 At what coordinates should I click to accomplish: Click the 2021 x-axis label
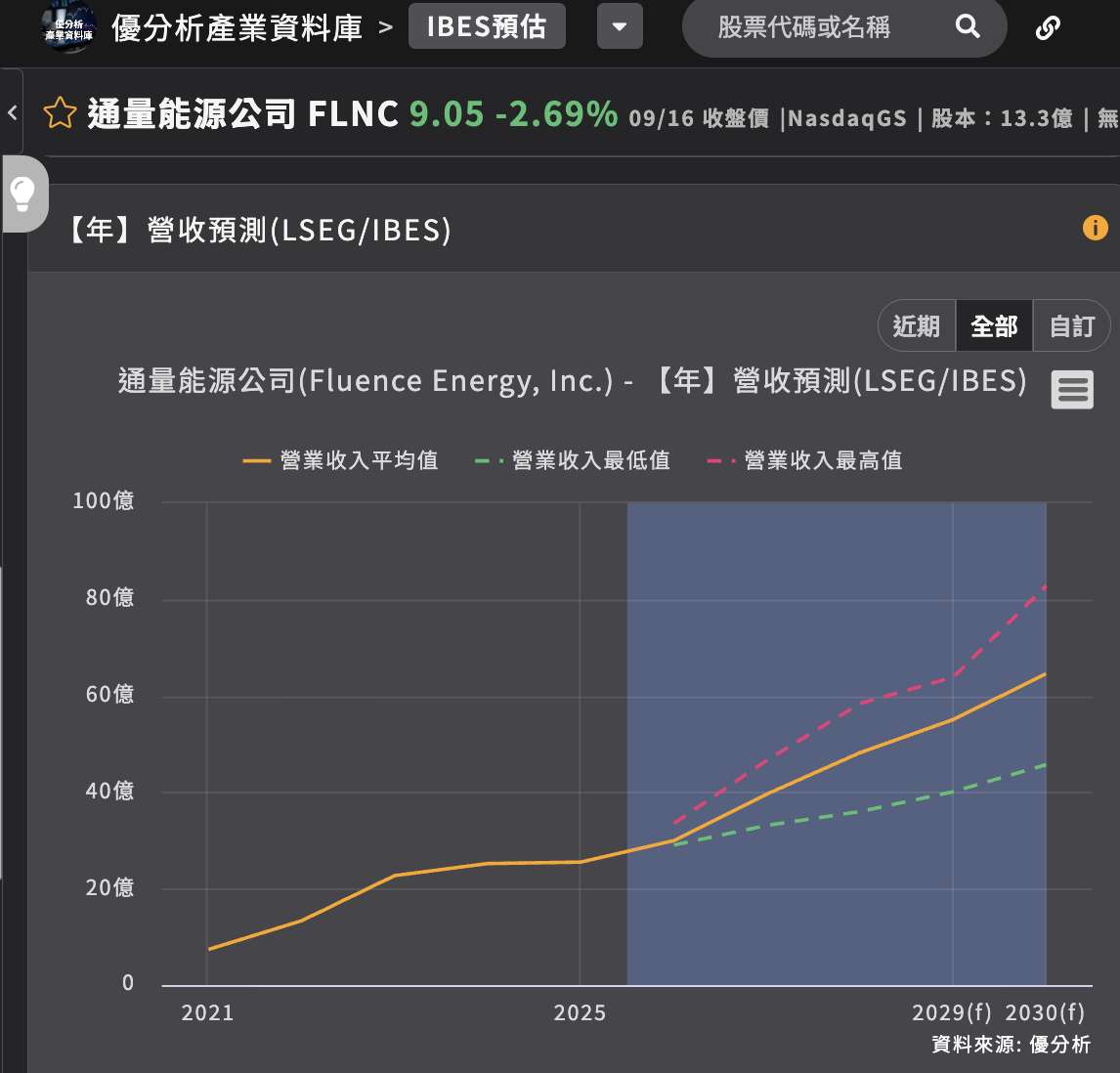tap(207, 1012)
